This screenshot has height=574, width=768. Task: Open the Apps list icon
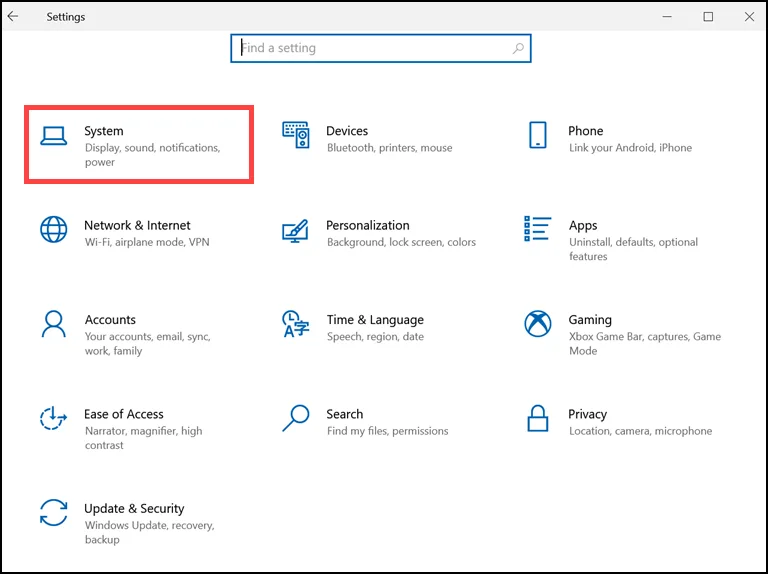[537, 229]
